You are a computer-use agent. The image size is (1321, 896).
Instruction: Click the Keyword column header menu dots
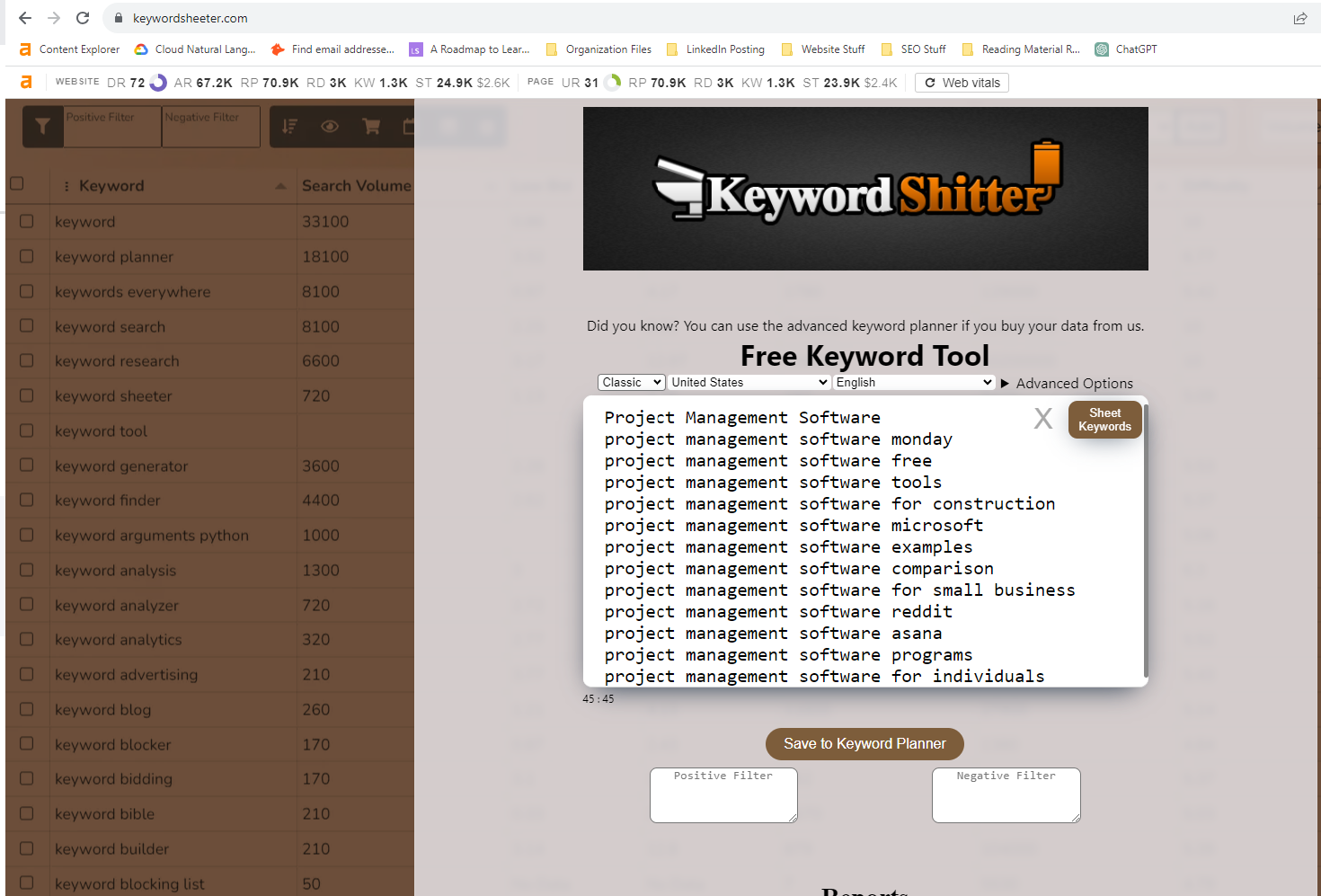[x=66, y=186]
